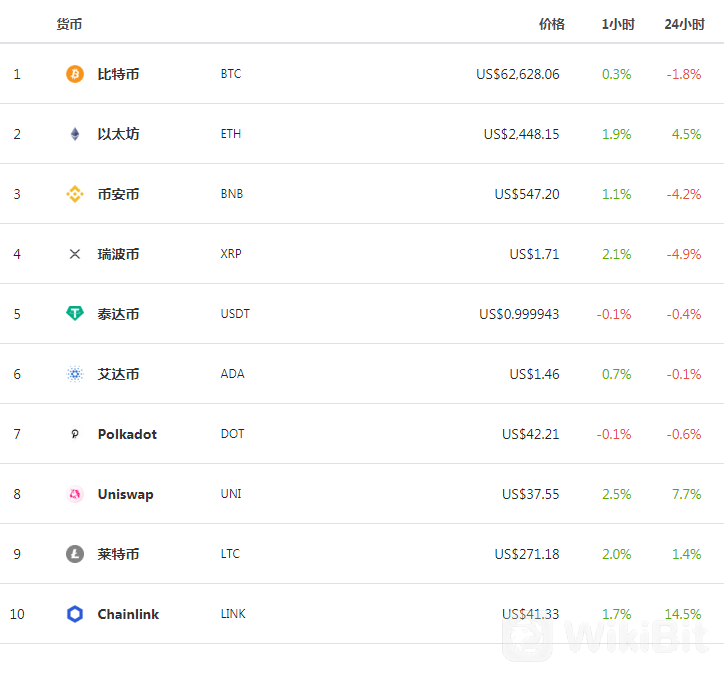This screenshot has width=724, height=681.
Task: Click Polkadot's 24-hour change -0.6%
Action: [x=684, y=434]
